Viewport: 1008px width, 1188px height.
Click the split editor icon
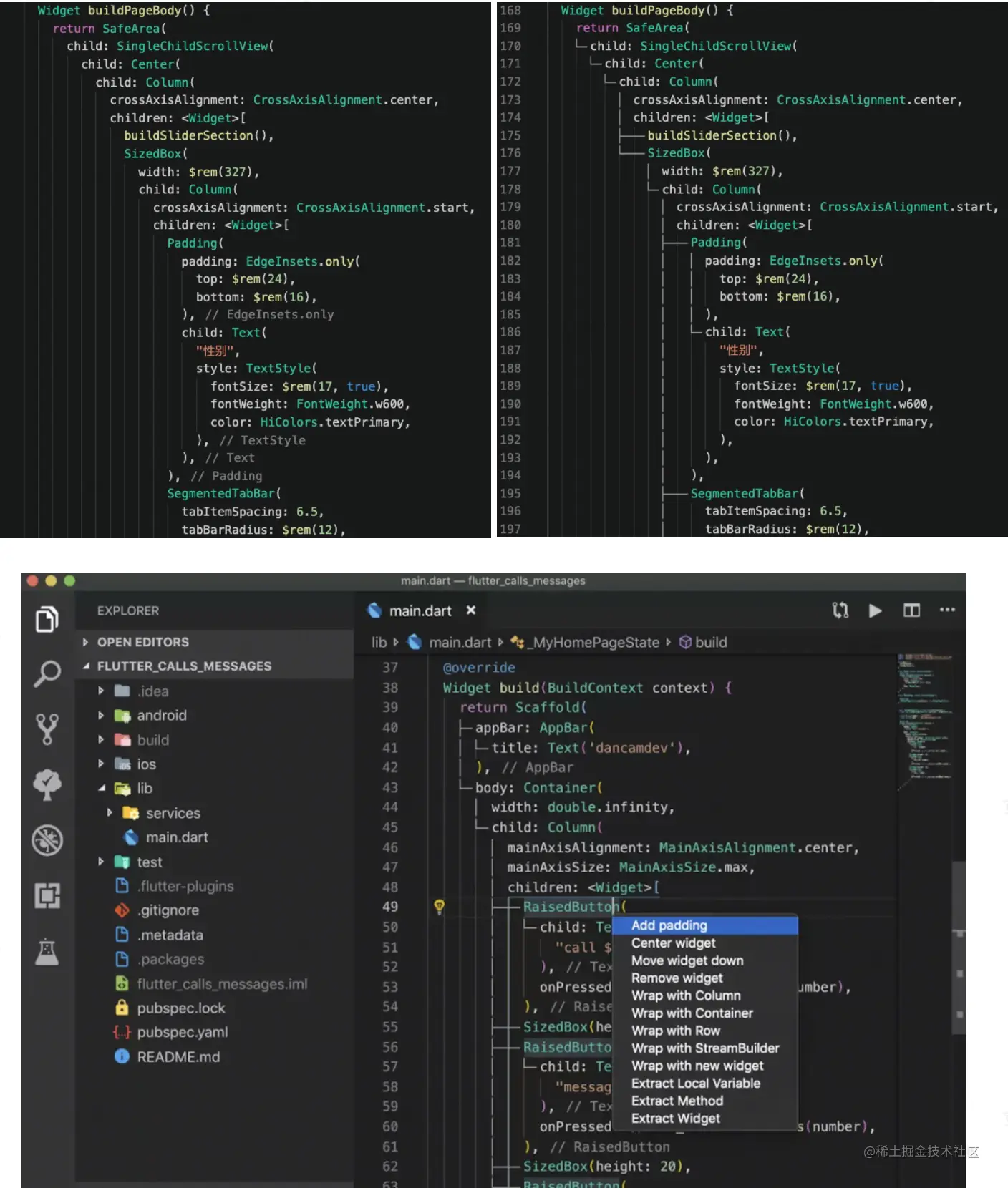pyautogui.click(x=911, y=610)
